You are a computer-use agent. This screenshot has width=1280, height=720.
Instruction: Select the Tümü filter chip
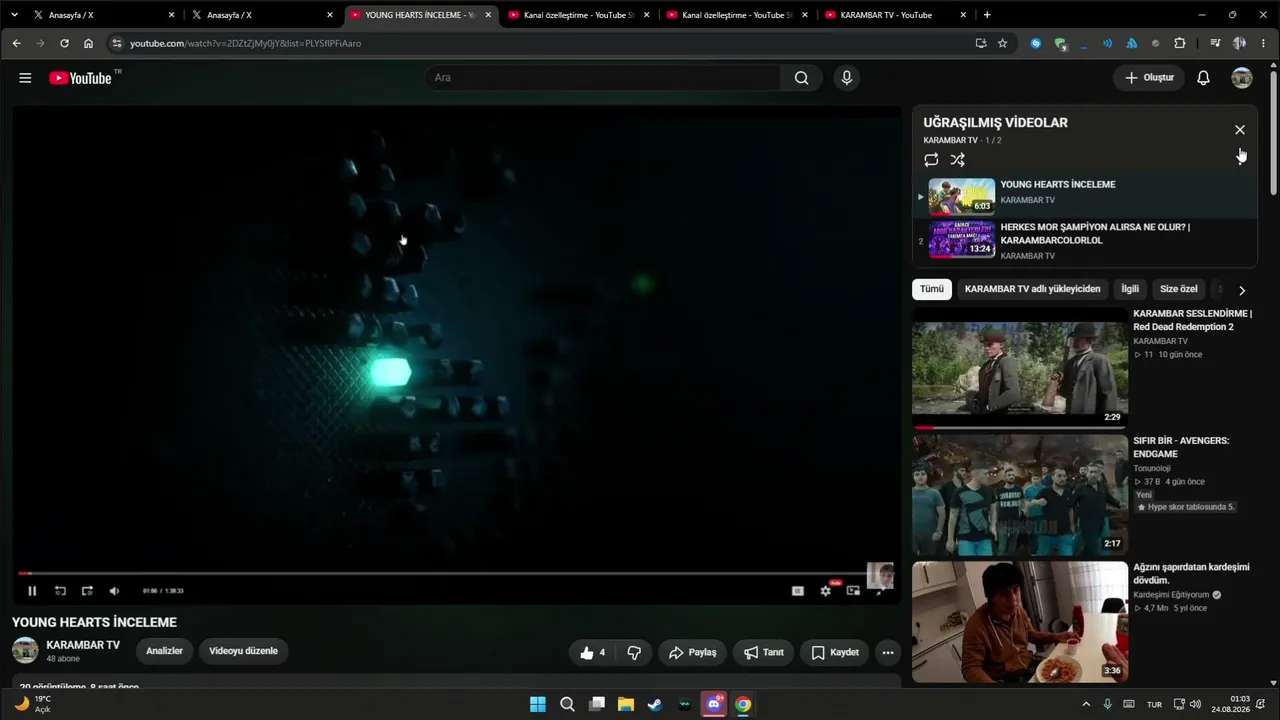(932, 289)
